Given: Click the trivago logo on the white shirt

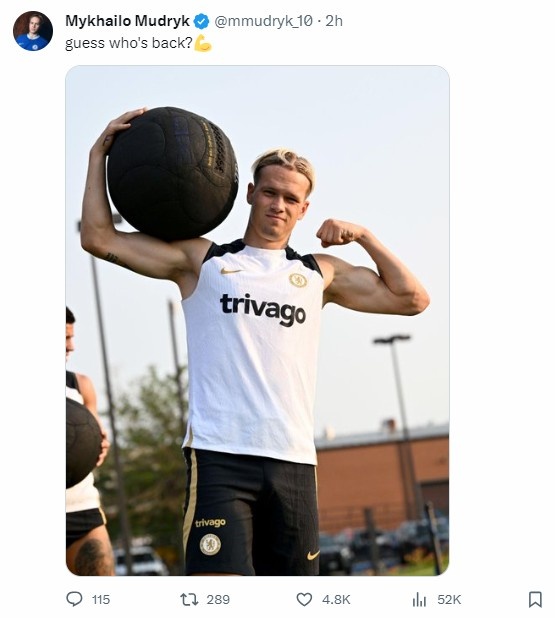Looking at the screenshot, I should 263,309.
